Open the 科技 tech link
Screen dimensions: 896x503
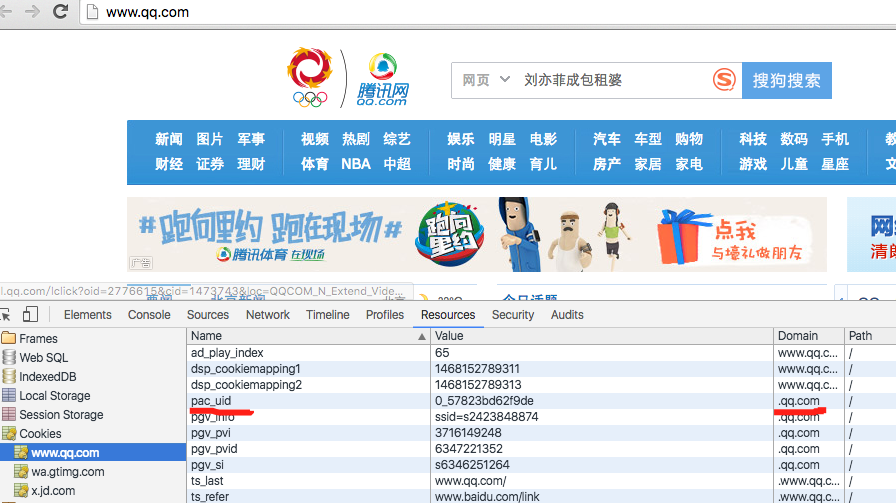(x=753, y=139)
